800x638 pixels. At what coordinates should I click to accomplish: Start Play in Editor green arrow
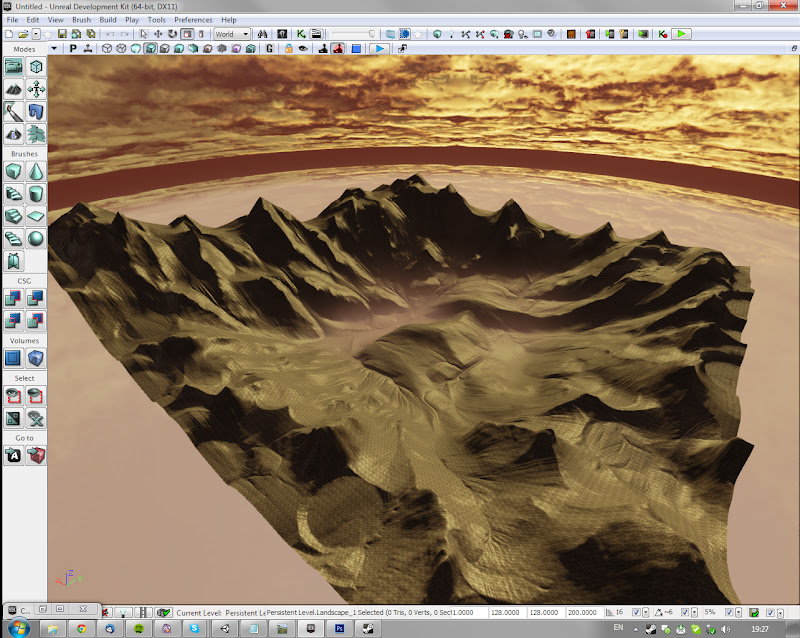click(x=681, y=34)
